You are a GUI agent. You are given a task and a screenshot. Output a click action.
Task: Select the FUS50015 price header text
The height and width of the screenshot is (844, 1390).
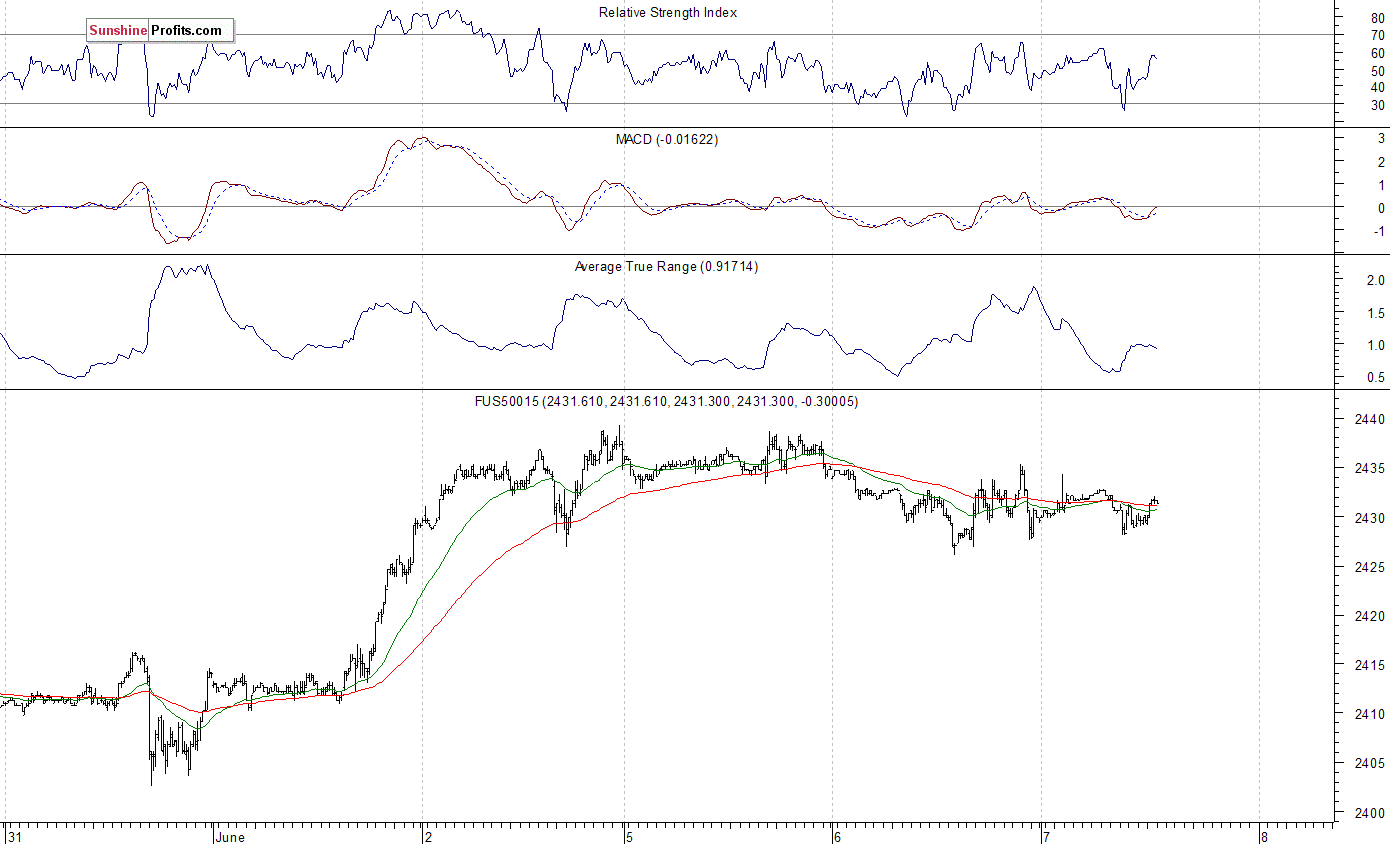coord(667,401)
